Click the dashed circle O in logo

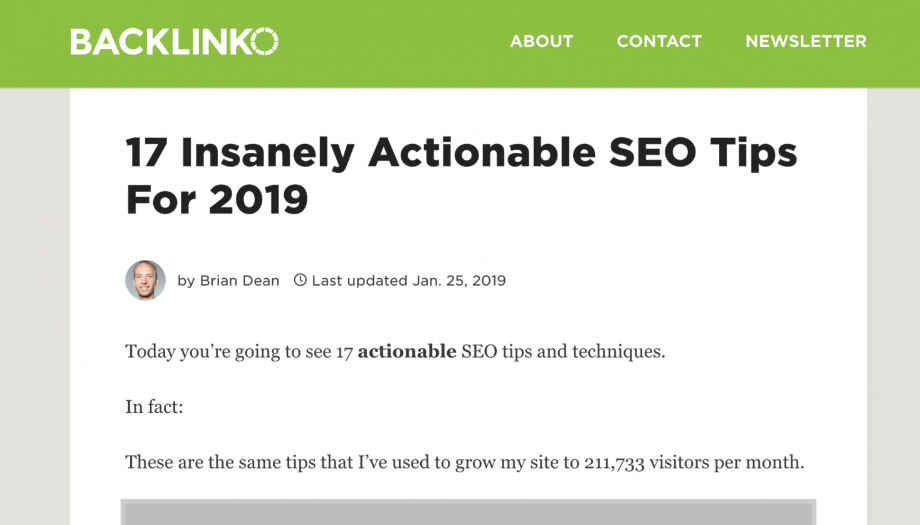[x=265, y=41]
